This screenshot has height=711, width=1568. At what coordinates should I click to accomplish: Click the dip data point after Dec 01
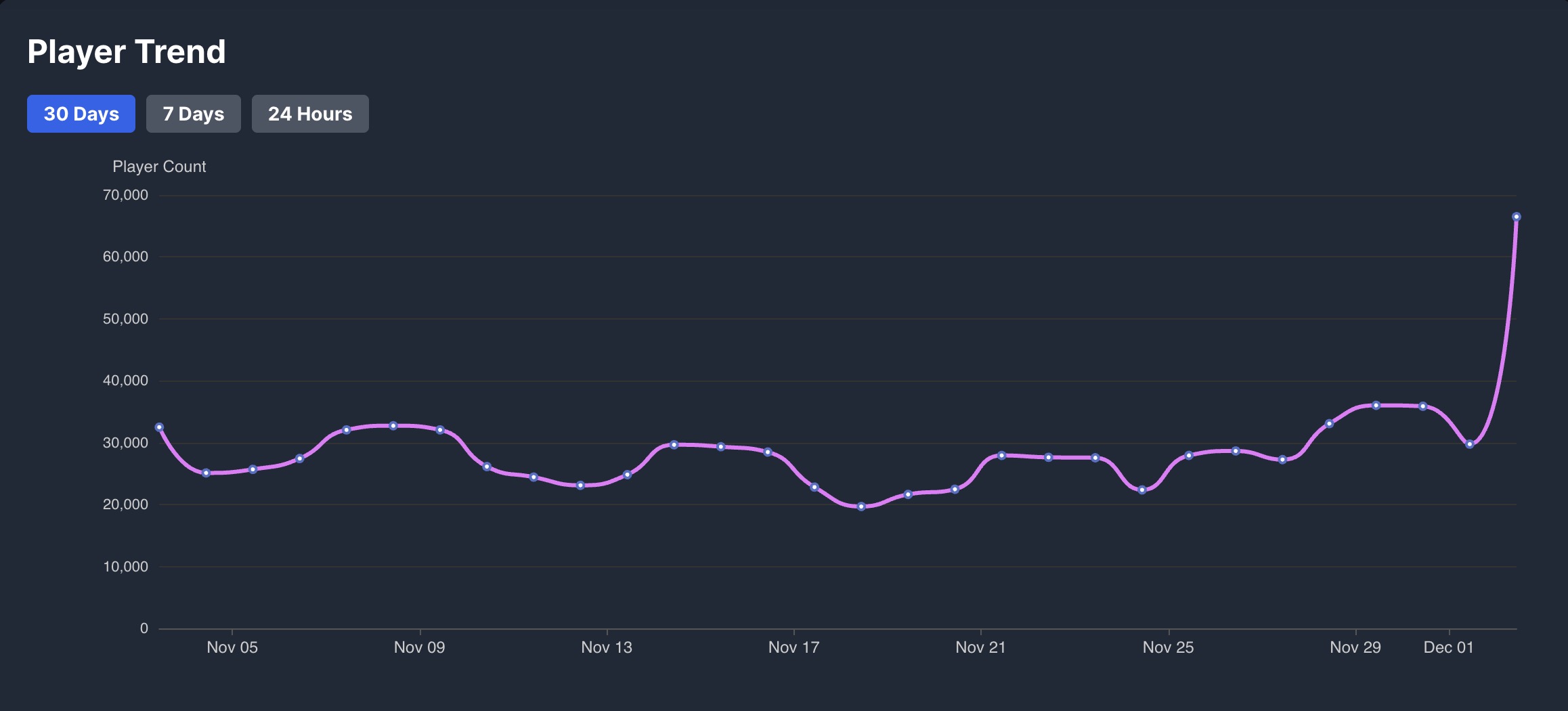click(1469, 444)
